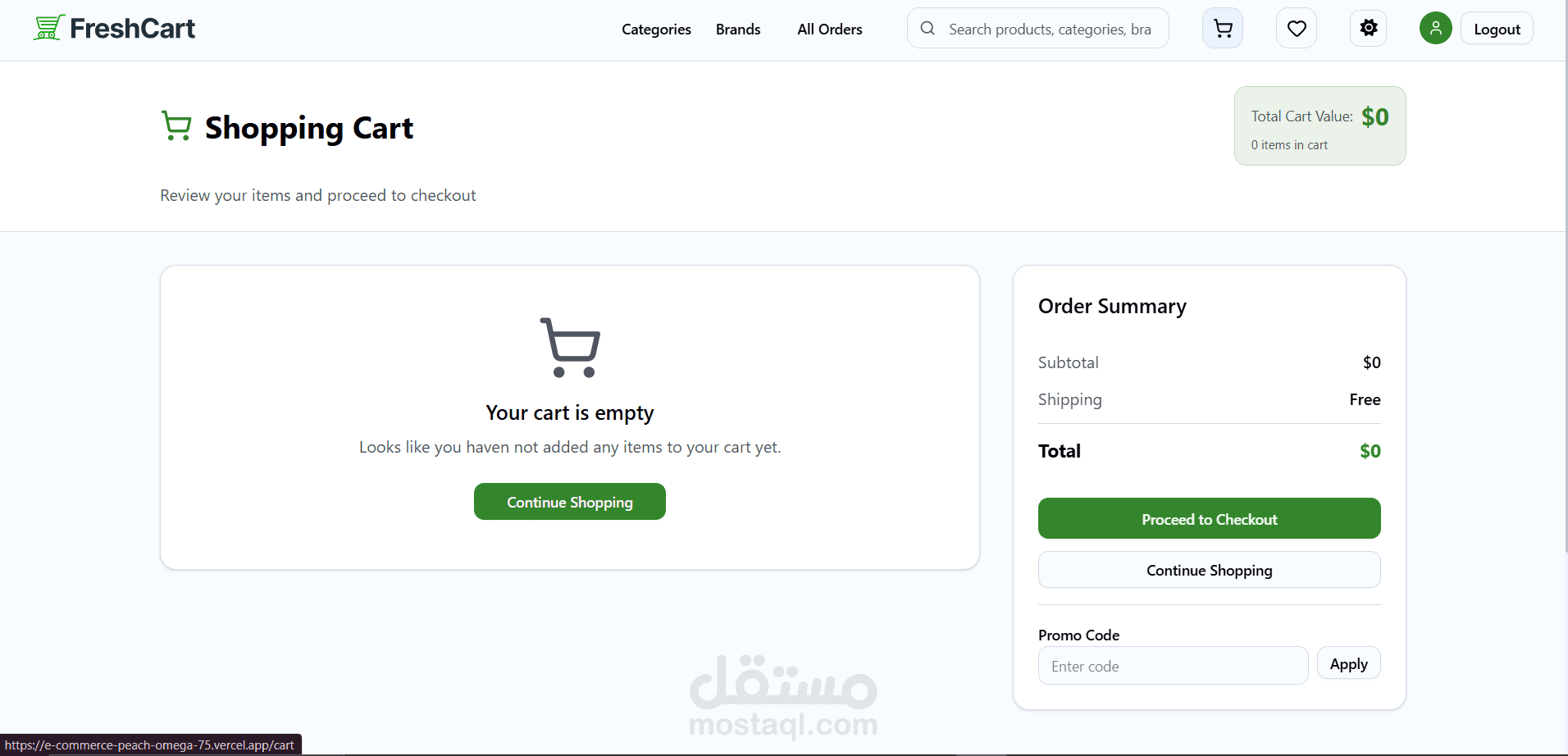Click the green cart icon beside heading
The width and height of the screenshot is (1568, 756).
tap(176, 126)
